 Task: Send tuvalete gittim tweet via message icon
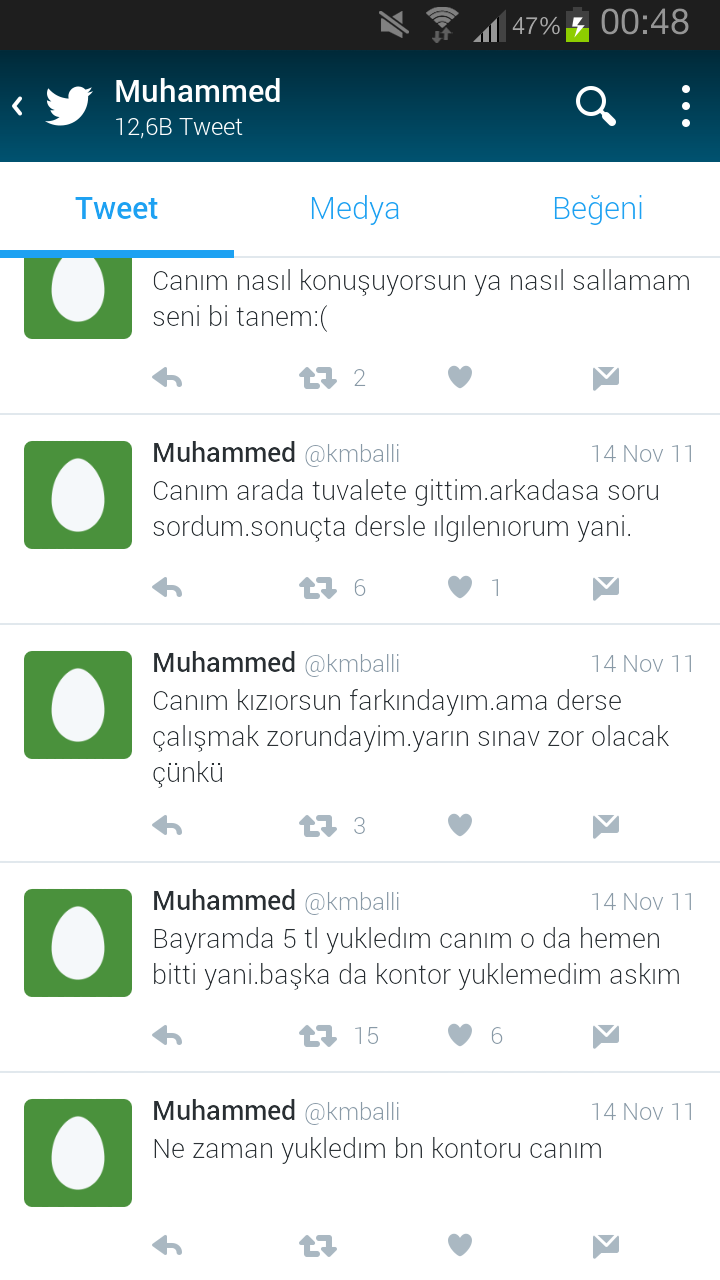coord(605,588)
